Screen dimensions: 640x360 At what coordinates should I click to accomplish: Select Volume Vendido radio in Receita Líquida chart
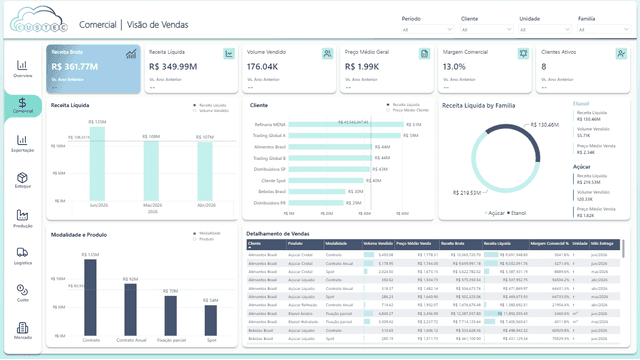coord(195,111)
